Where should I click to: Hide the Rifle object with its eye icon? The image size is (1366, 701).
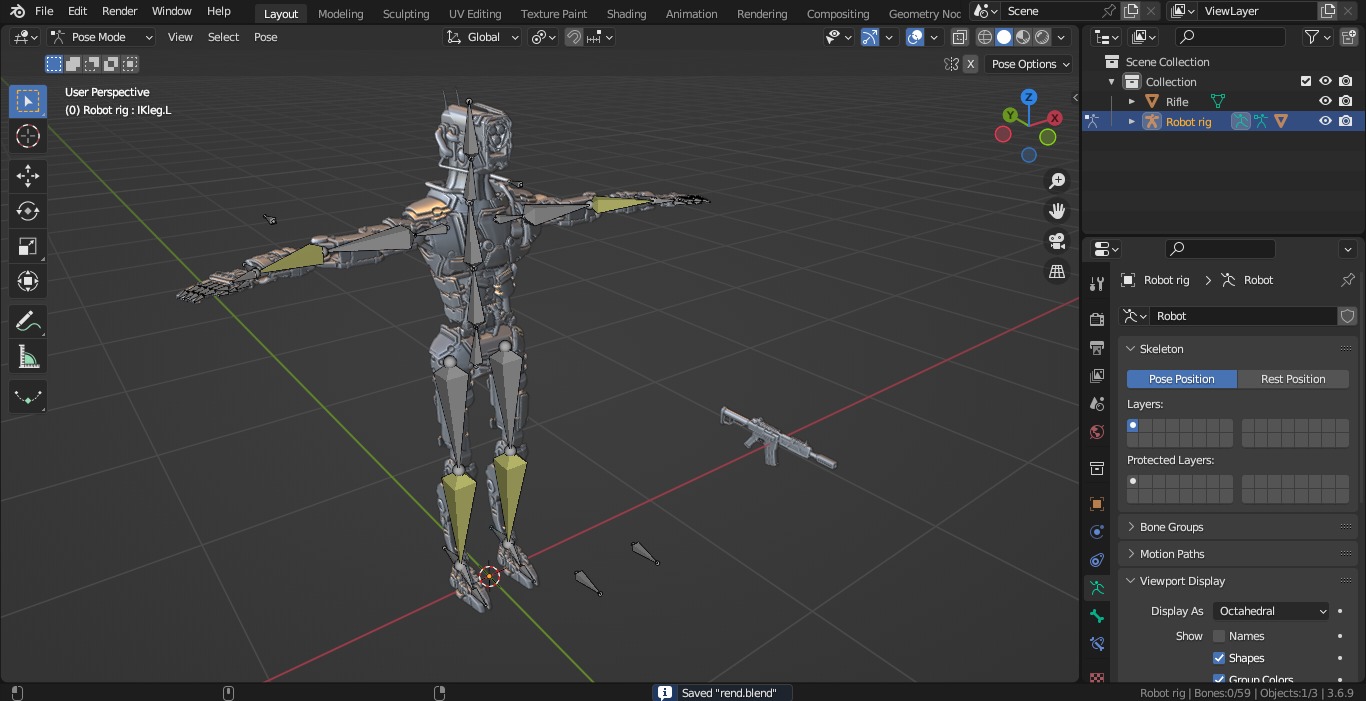pos(1325,101)
